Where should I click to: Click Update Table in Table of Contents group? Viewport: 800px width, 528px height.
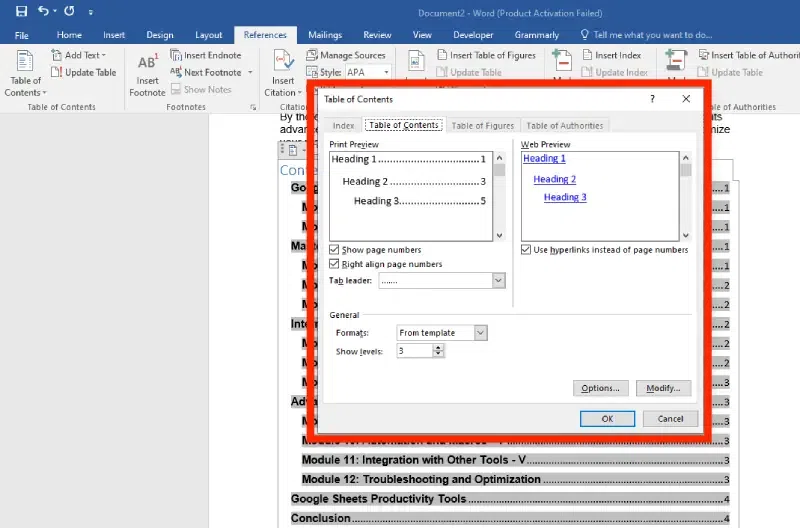coord(84,72)
